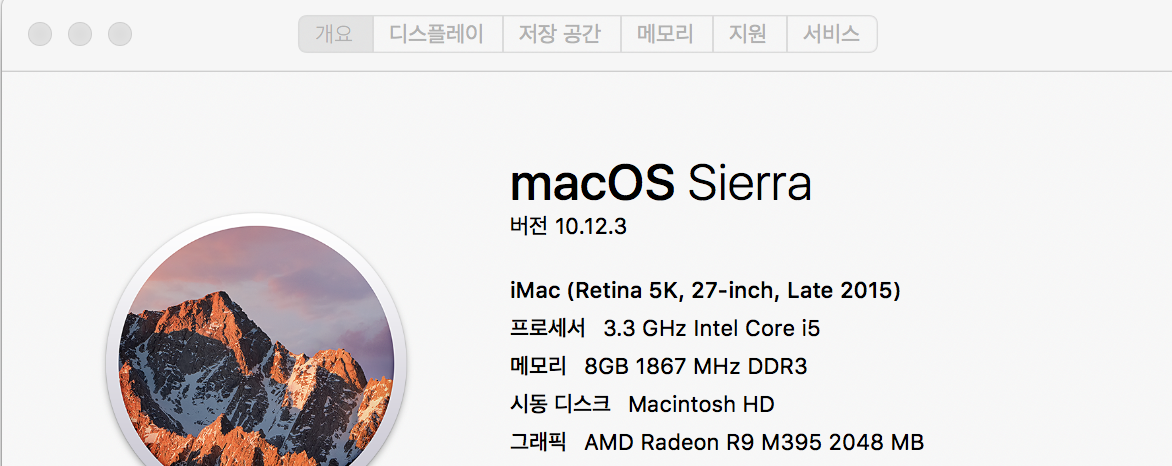This screenshot has width=1172, height=466.
Task: Go to the 메모리 tab
Action: click(x=665, y=34)
